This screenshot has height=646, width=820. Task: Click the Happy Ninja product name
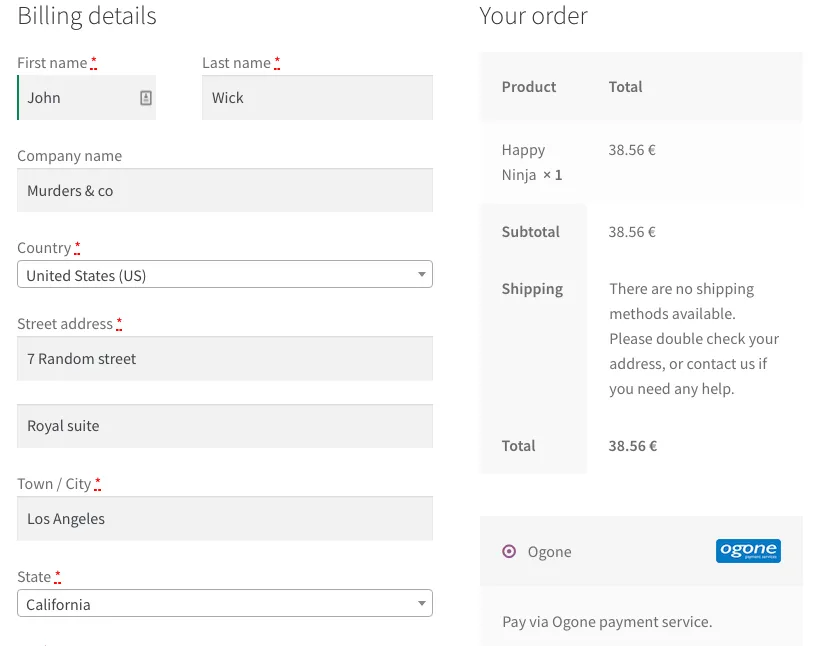[x=524, y=162]
